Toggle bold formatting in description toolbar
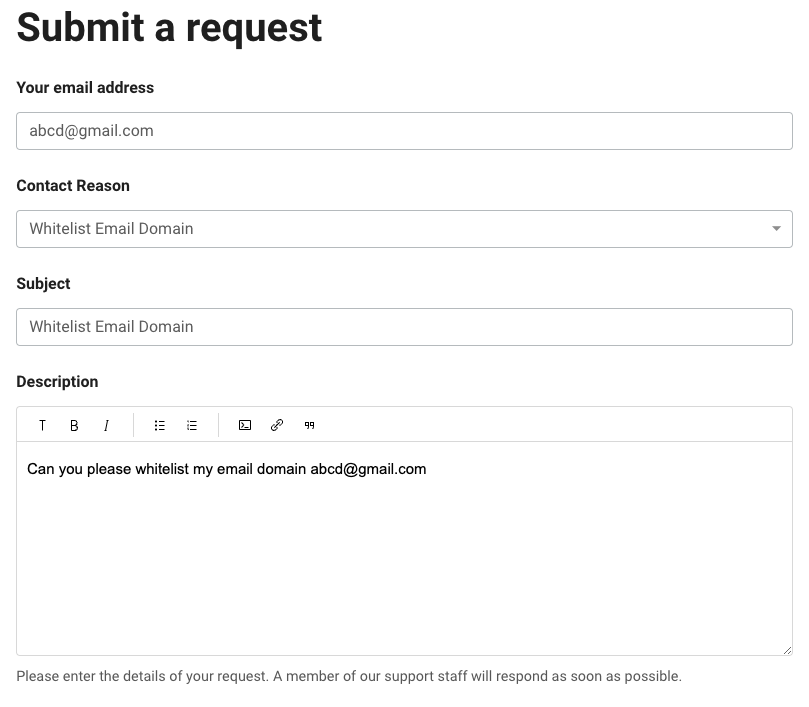This screenshot has width=809, height=707. [74, 425]
